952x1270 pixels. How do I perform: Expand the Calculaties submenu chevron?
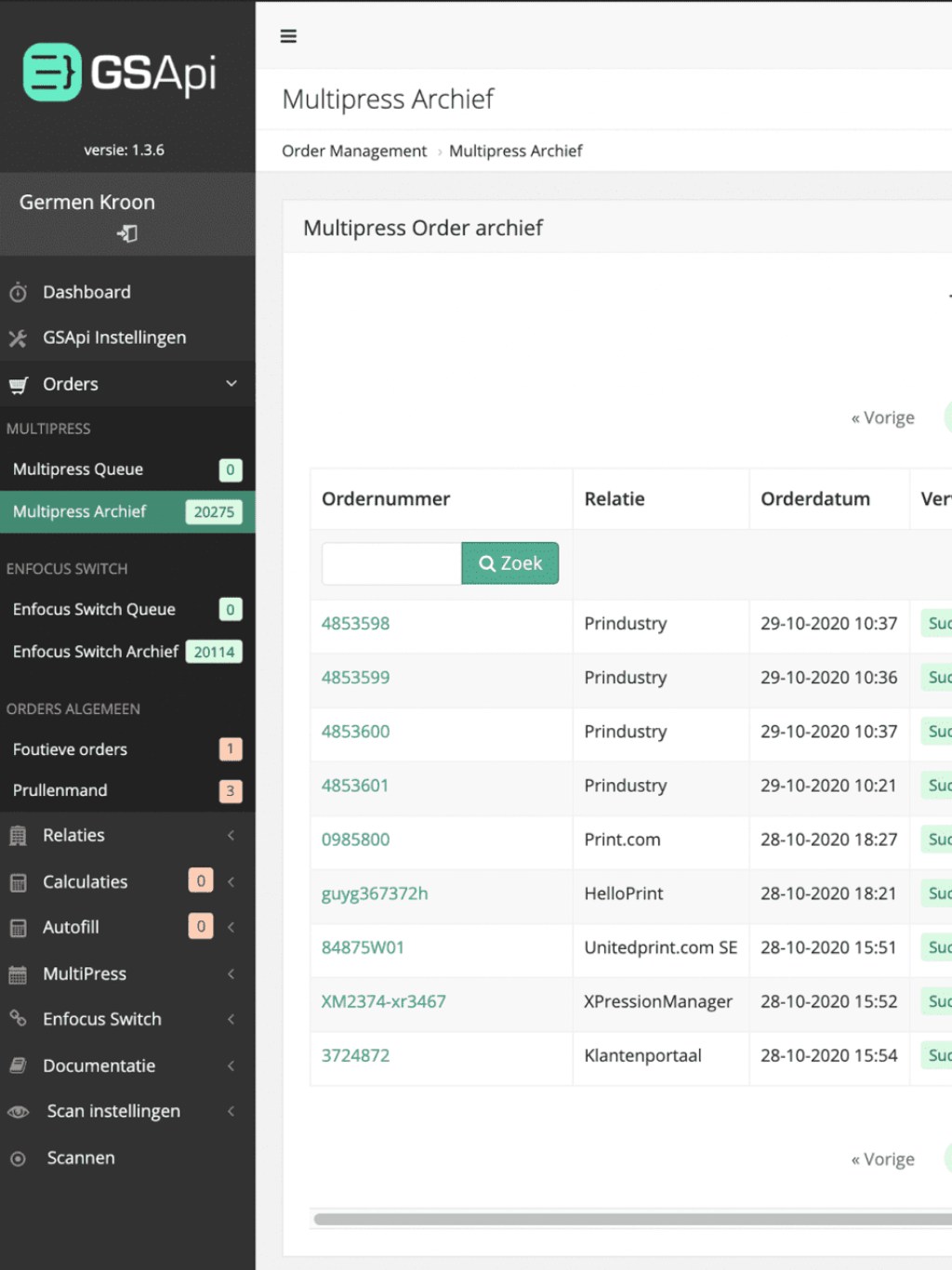tap(231, 881)
